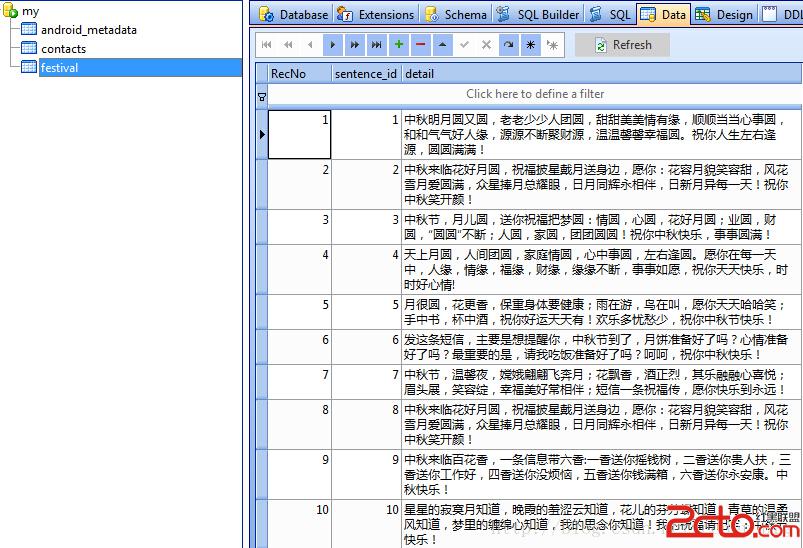Image resolution: width=803 pixels, height=548 pixels.
Task: Click the festival table icon
Action: click(29, 67)
